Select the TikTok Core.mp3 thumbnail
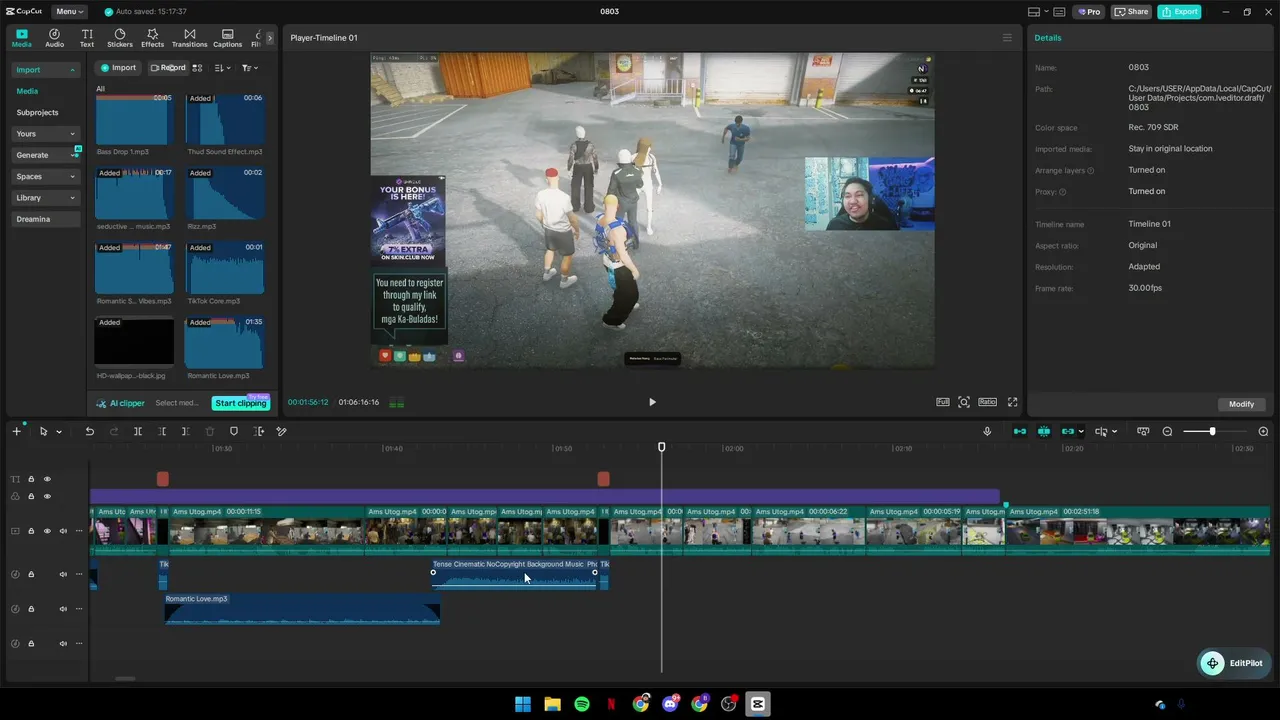1280x720 pixels. click(x=225, y=268)
